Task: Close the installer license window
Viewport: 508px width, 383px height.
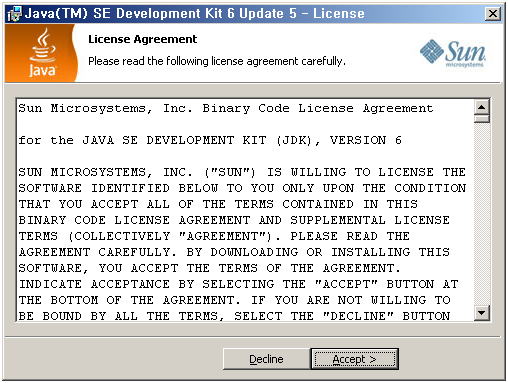Action: point(493,14)
